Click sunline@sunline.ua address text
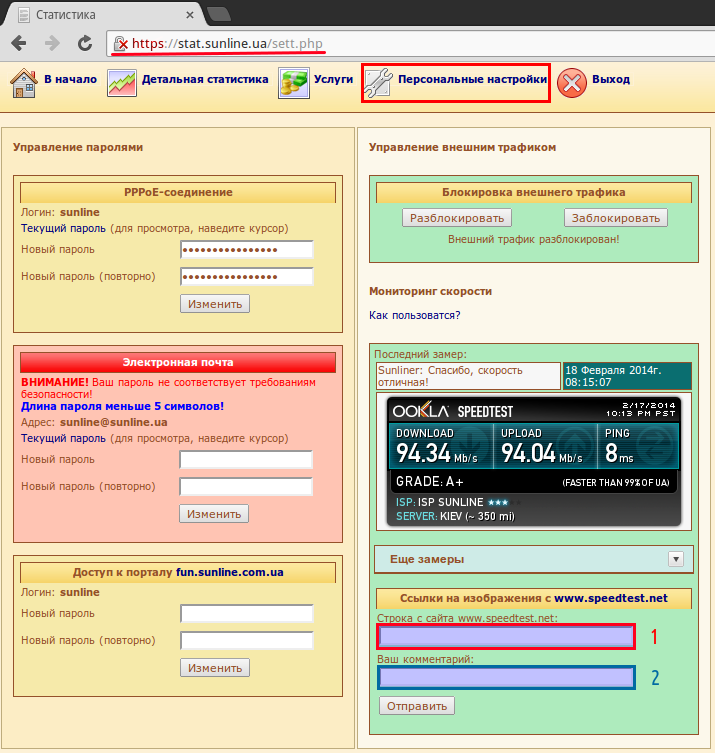 coord(113,422)
